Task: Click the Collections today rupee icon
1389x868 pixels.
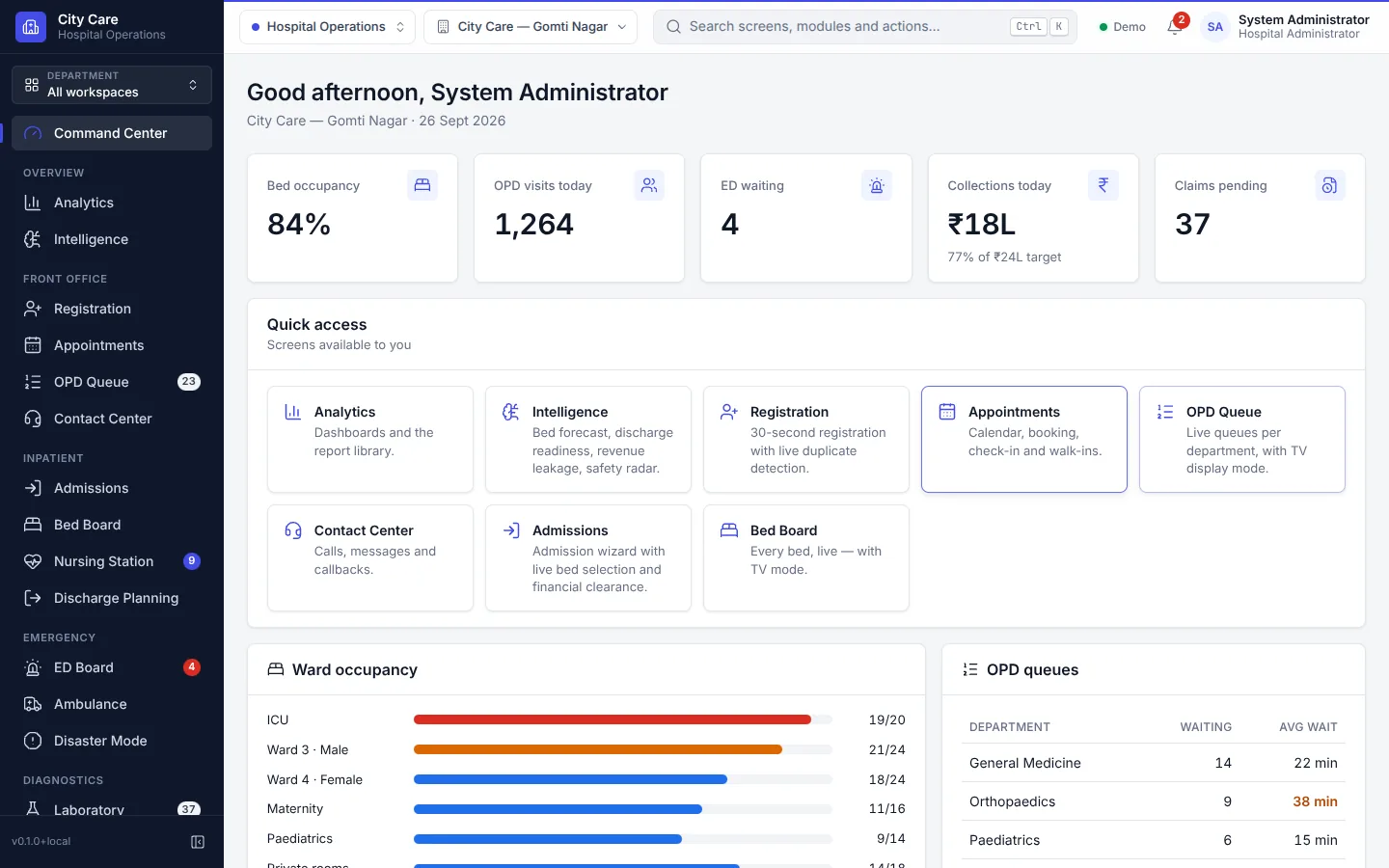Action: (1103, 185)
